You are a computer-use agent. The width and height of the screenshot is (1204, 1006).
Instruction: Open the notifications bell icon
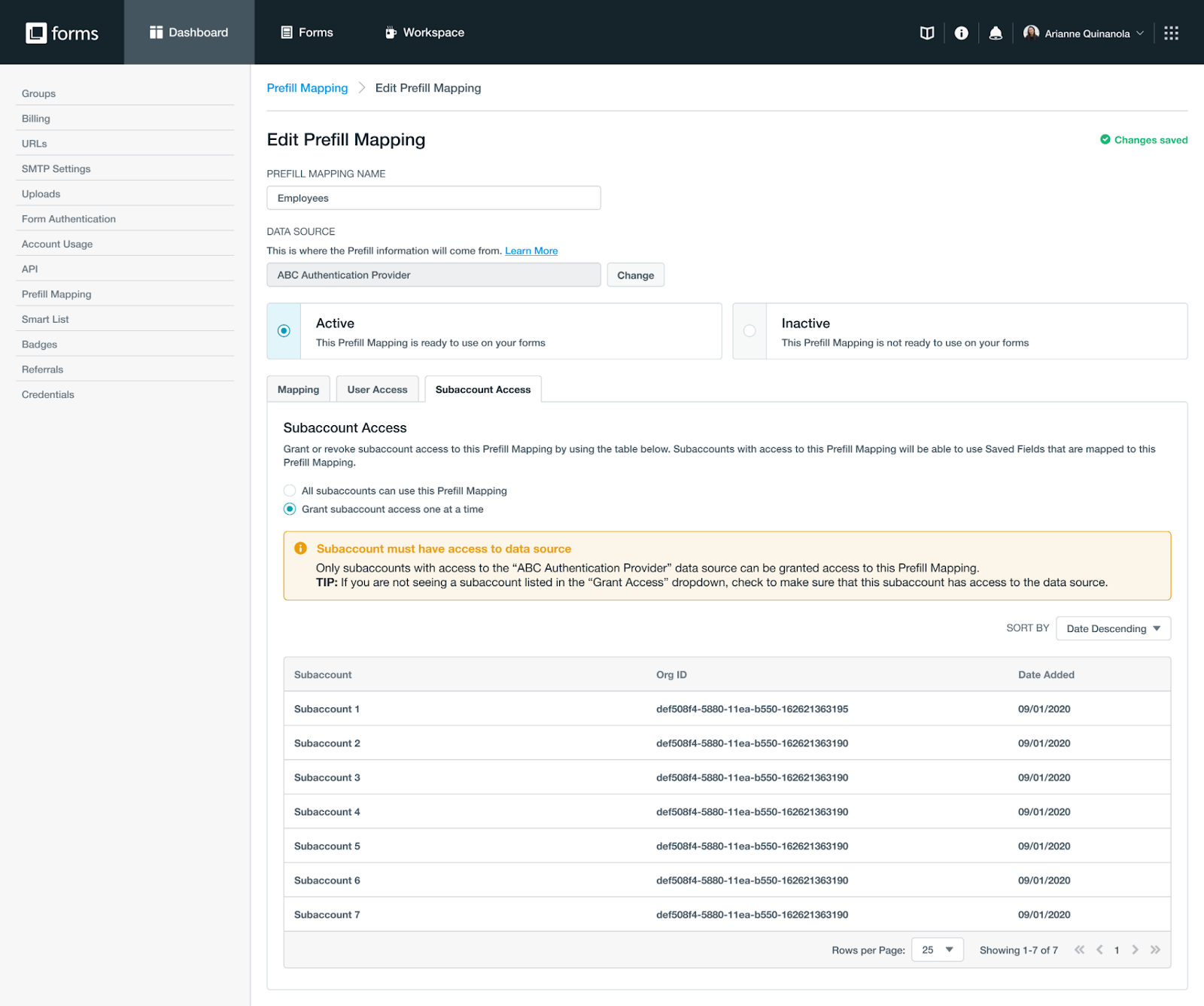[x=996, y=33]
